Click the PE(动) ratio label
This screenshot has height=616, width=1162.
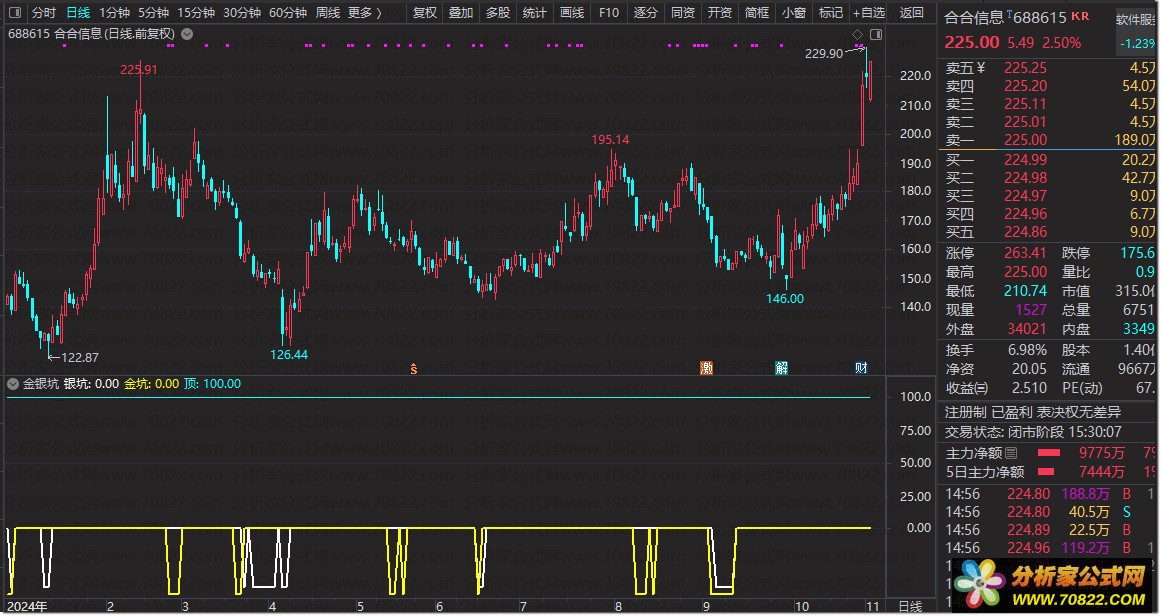click(x=1082, y=388)
